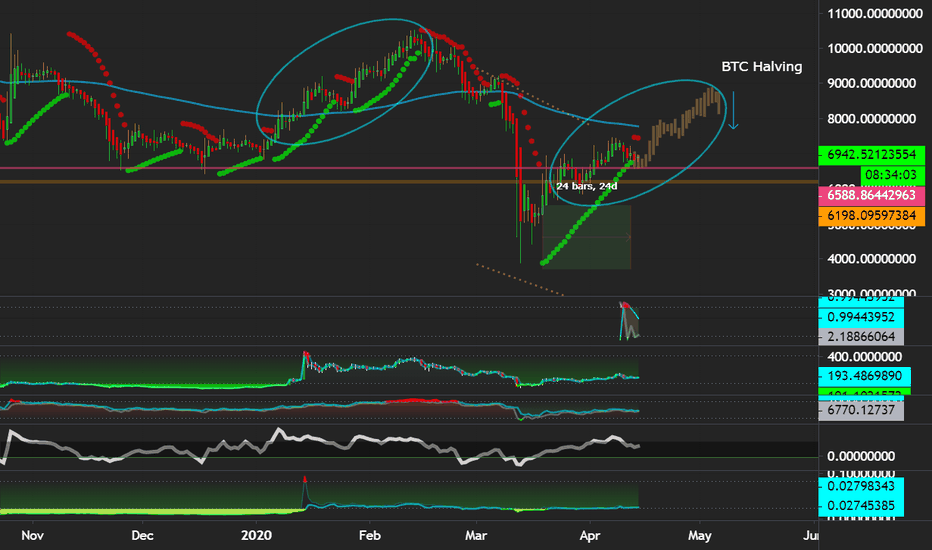Select the blue down arrow near BTC Halving
932x550 pixels.
click(733, 111)
